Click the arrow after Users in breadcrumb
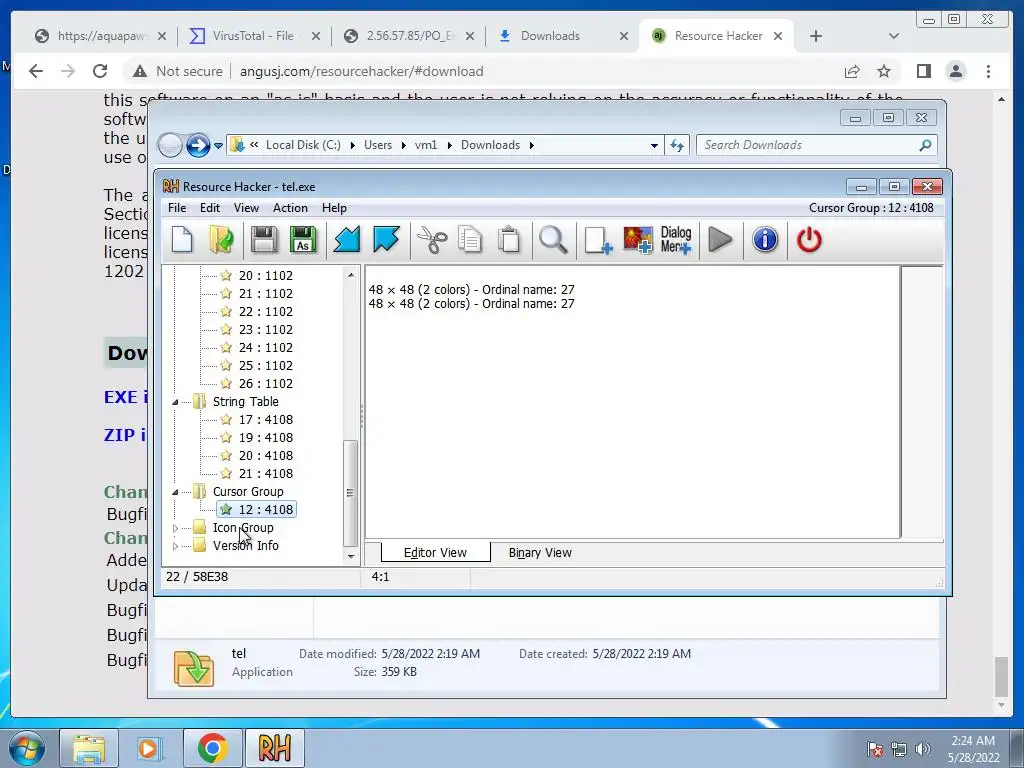This screenshot has height=768, width=1024. click(404, 145)
